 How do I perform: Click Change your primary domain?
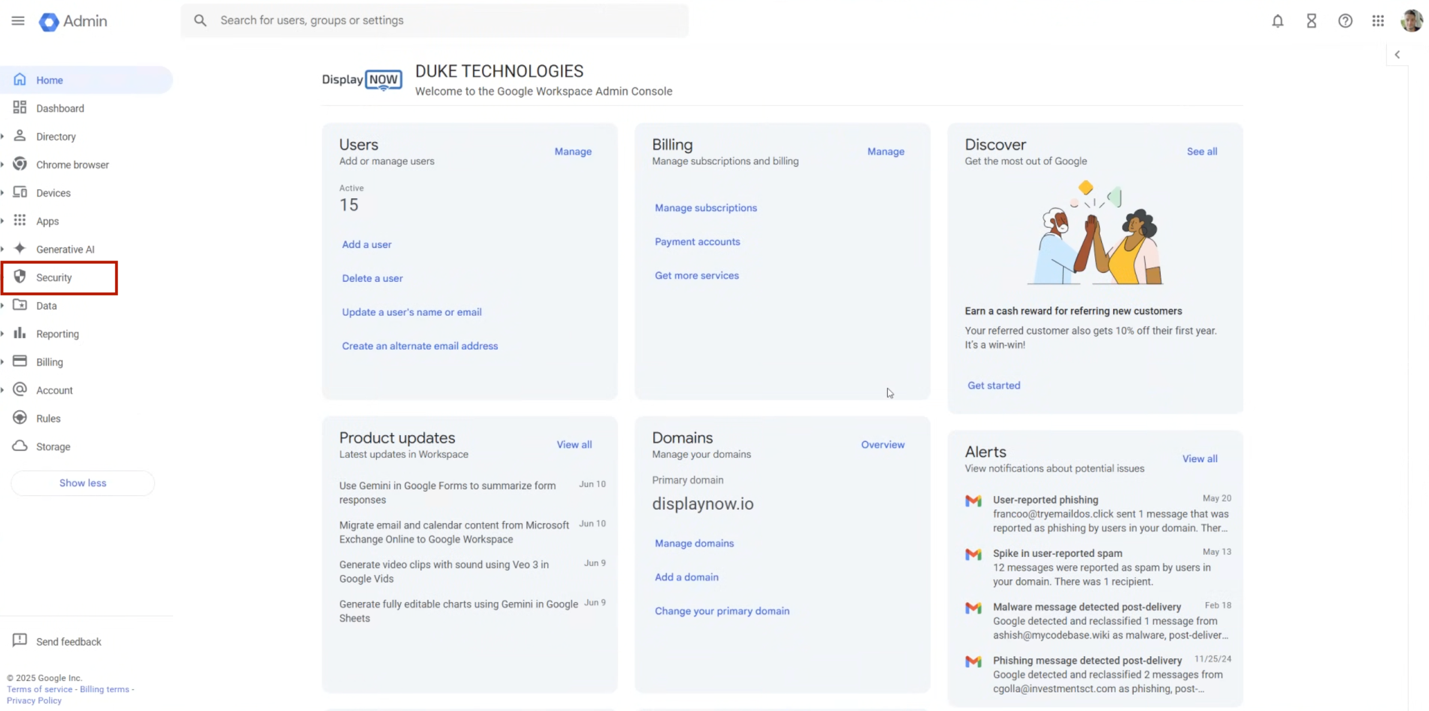click(x=722, y=611)
